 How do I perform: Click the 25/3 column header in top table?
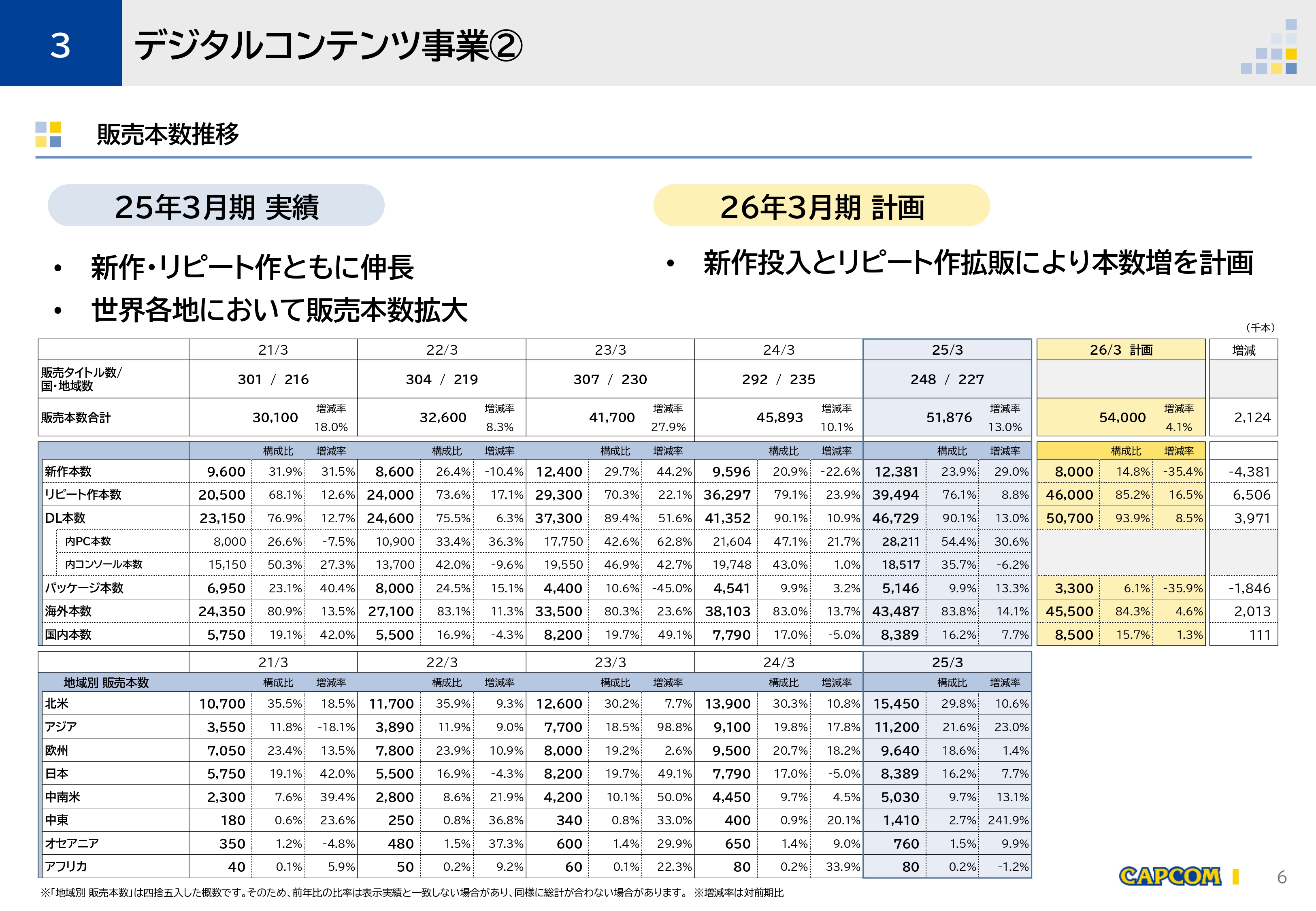click(948, 350)
